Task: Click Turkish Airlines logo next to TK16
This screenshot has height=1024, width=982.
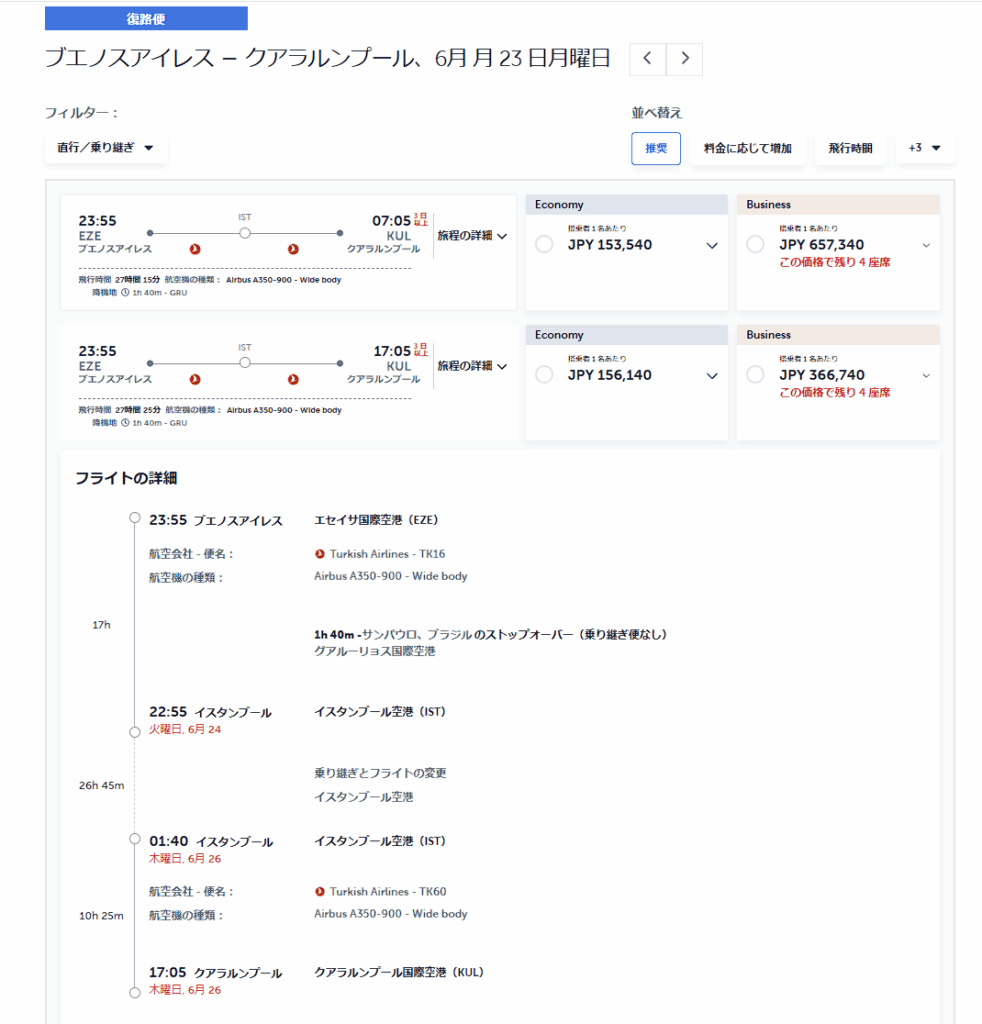Action: (x=320, y=553)
